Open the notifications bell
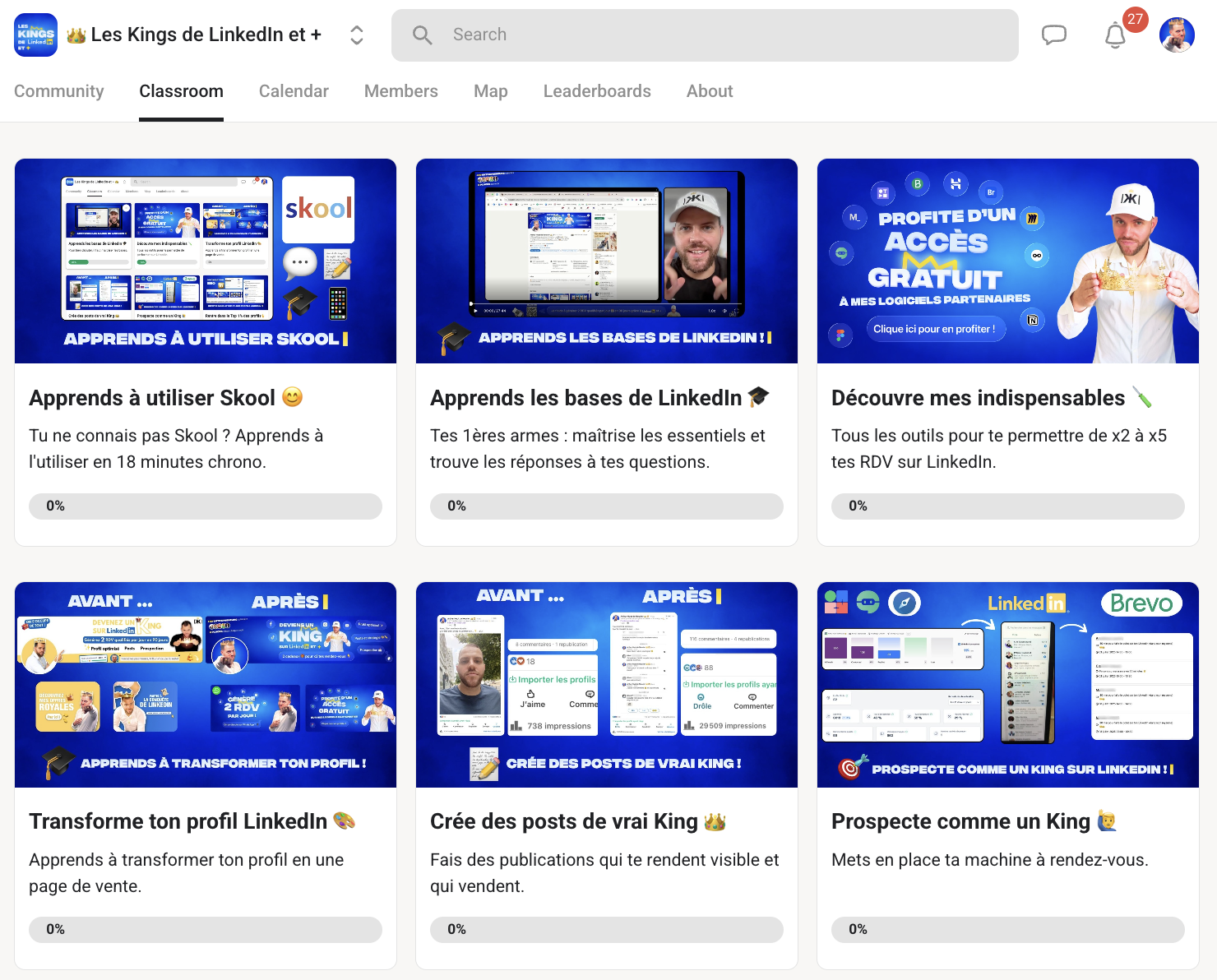This screenshot has width=1217, height=980. click(1115, 36)
